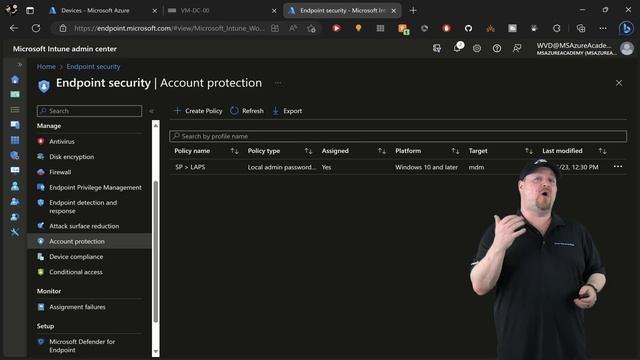This screenshot has width=640, height=360.
Task: Add page to favorites star icon
Action: coord(311,28)
